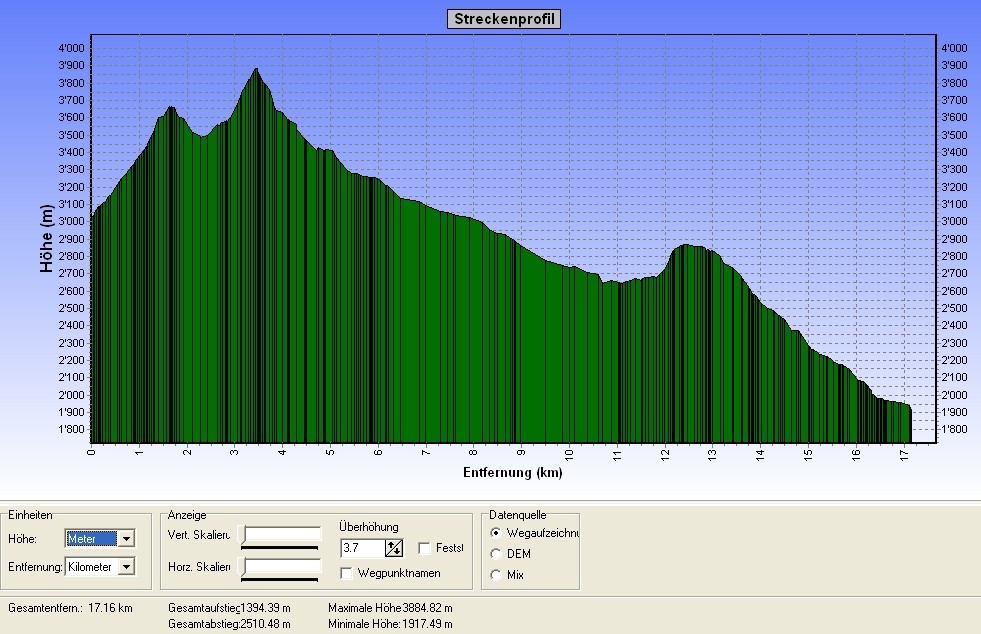
Task: Enable the Festst checkbox
Action: click(x=425, y=548)
